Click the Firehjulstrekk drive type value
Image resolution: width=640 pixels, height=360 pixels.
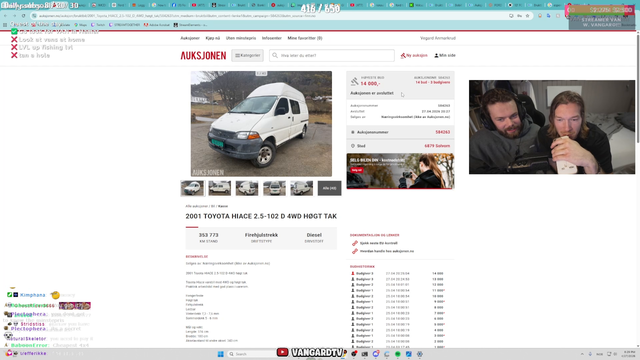261,235
